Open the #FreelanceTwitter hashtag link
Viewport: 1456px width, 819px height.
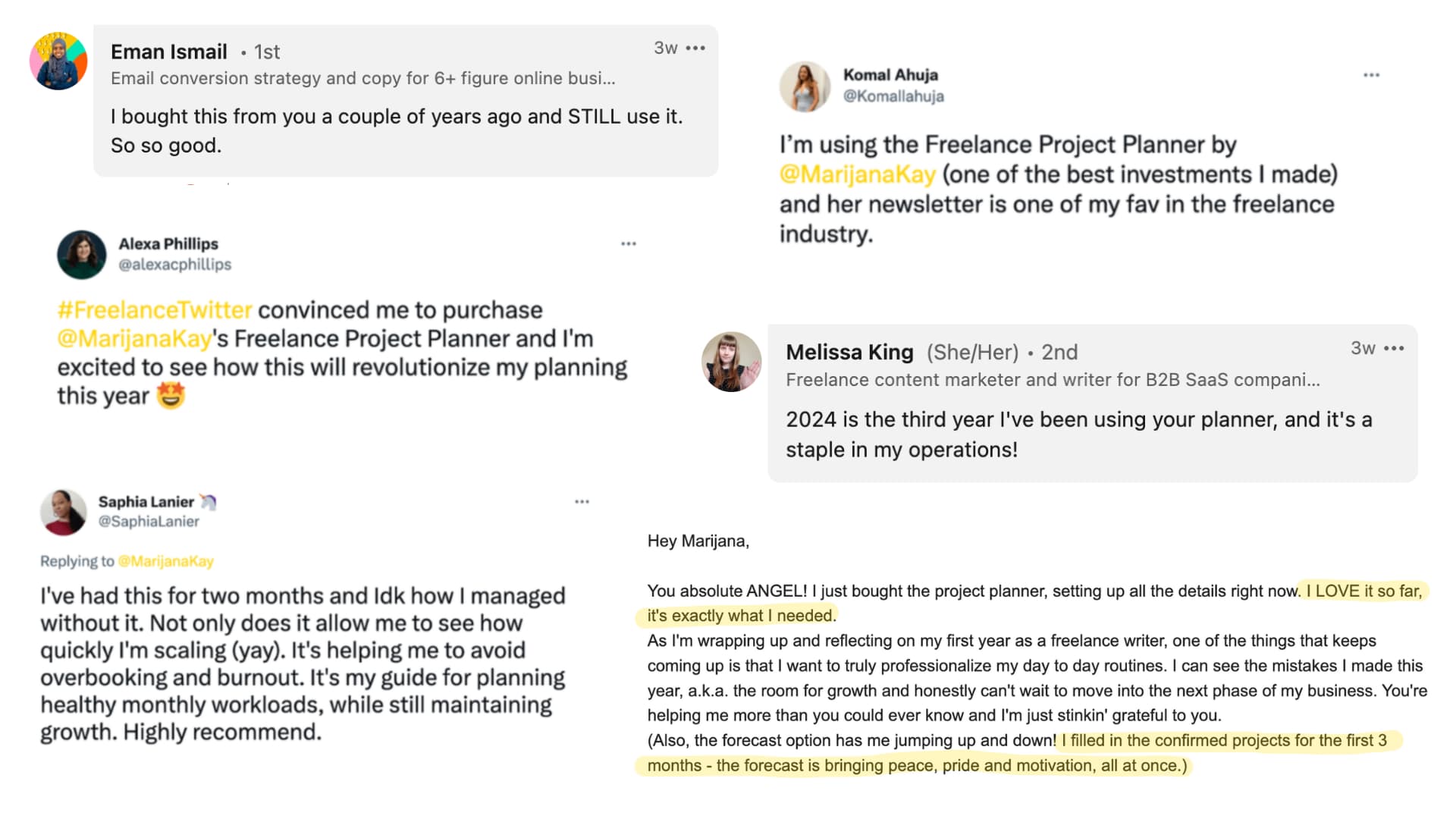tap(155, 310)
